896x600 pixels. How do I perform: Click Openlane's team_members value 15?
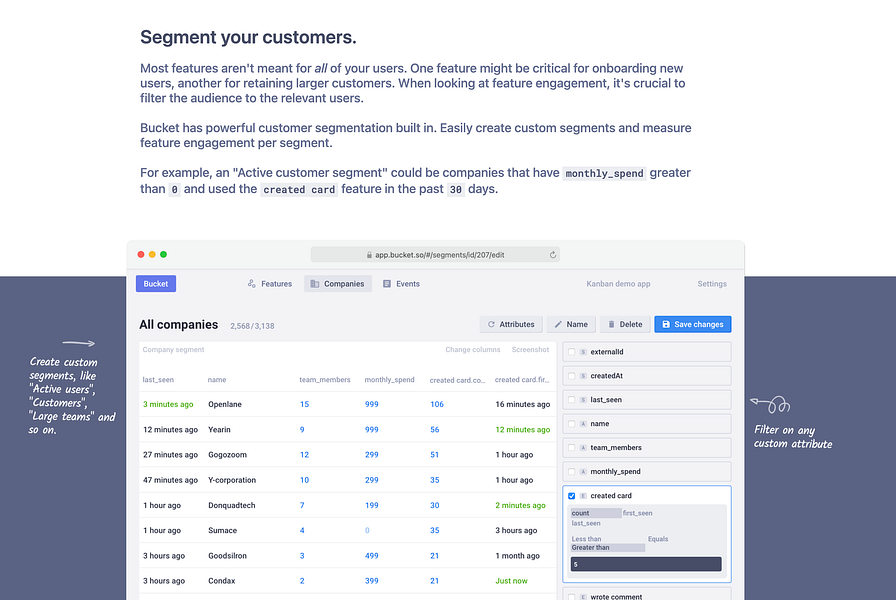point(305,404)
